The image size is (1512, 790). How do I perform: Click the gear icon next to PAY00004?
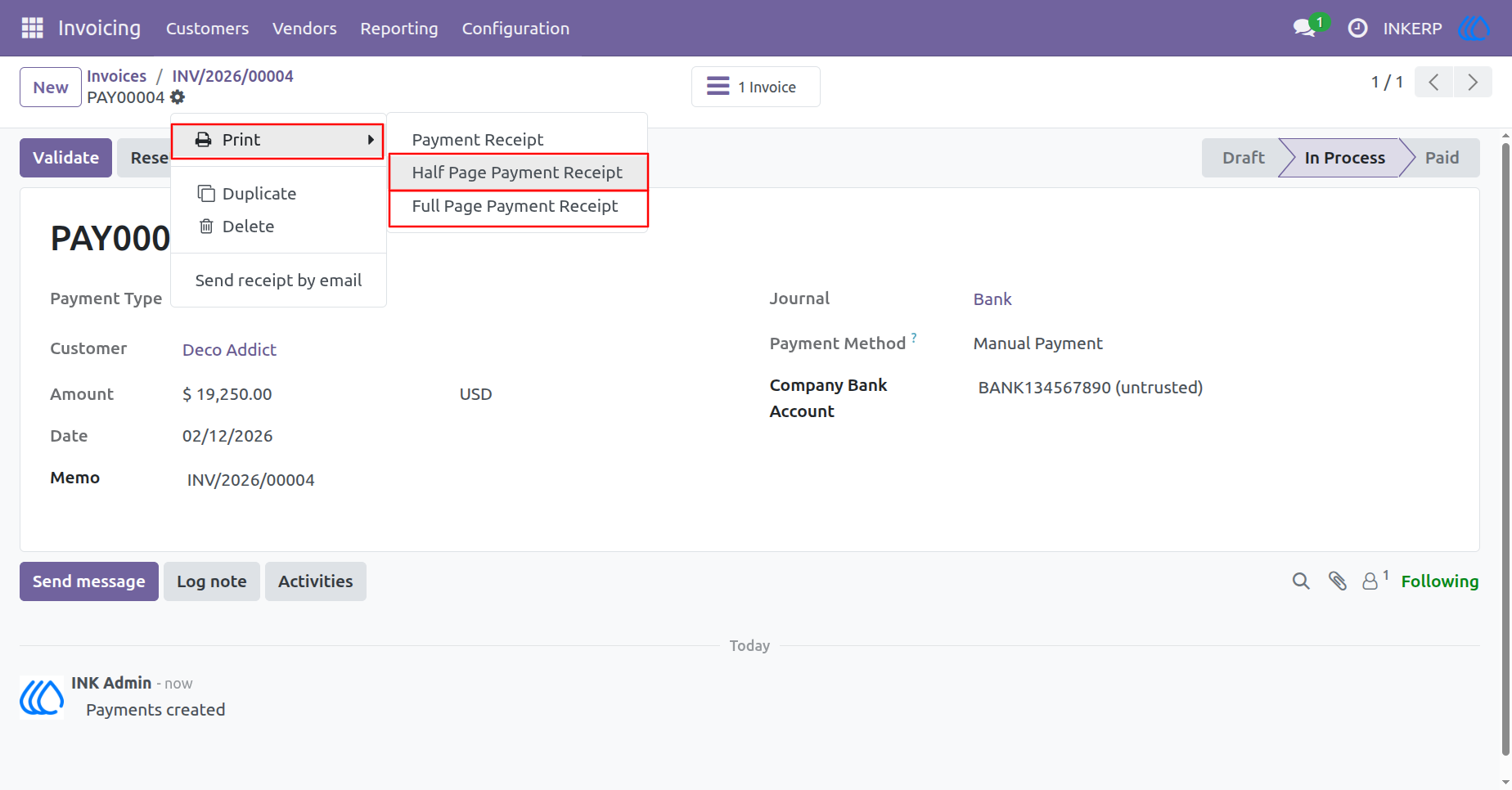coord(178,97)
